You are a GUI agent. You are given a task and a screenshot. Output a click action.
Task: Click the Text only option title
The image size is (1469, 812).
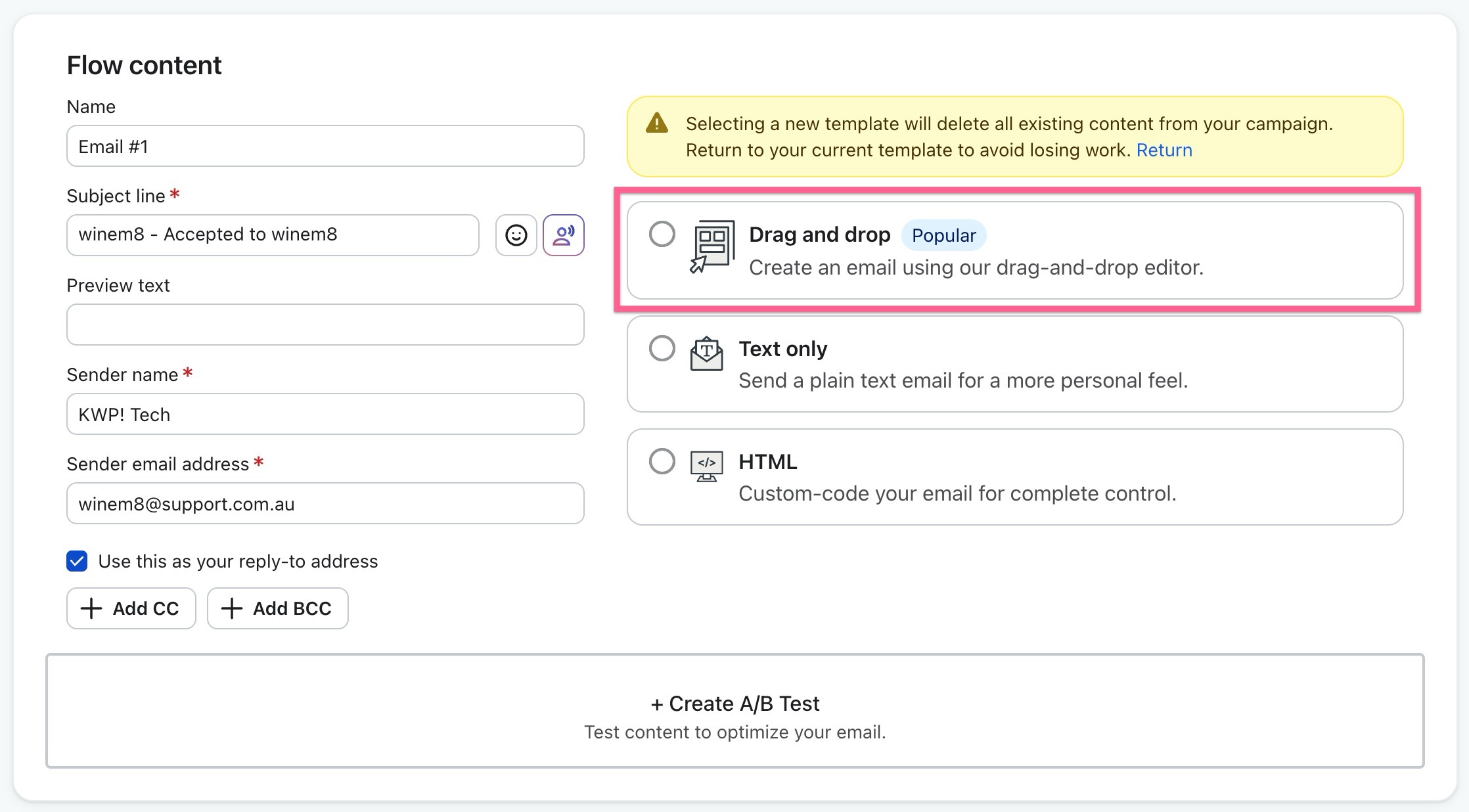pyautogui.click(x=782, y=349)
